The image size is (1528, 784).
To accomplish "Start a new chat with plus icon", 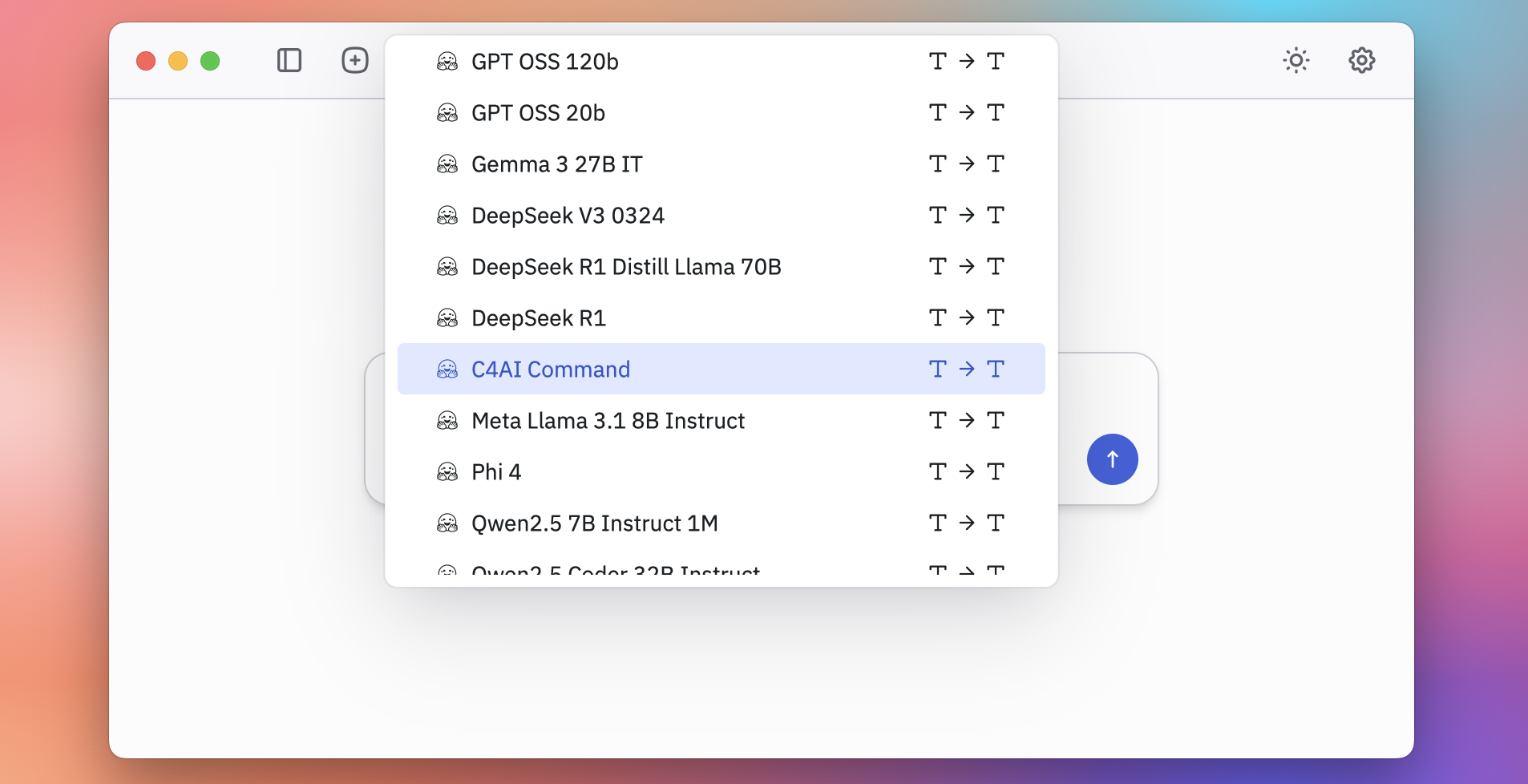I will (x=355, y=61).
